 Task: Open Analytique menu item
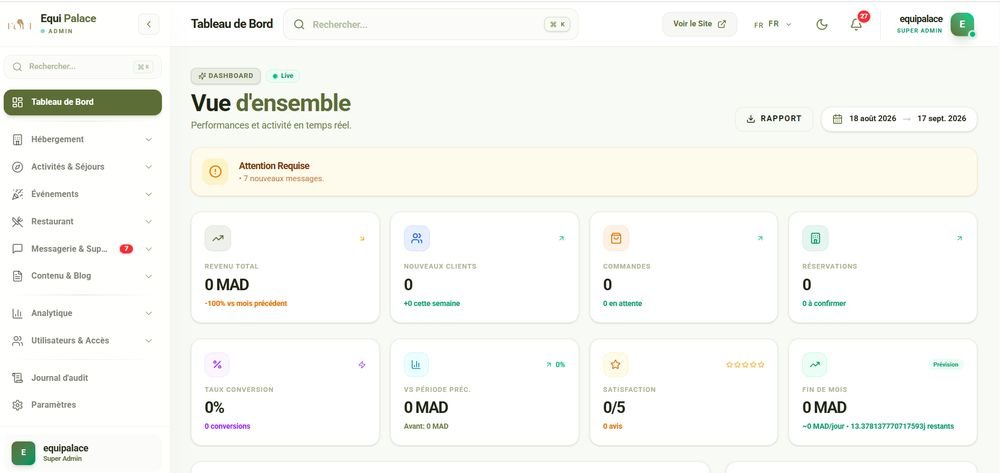coord(83,314)
